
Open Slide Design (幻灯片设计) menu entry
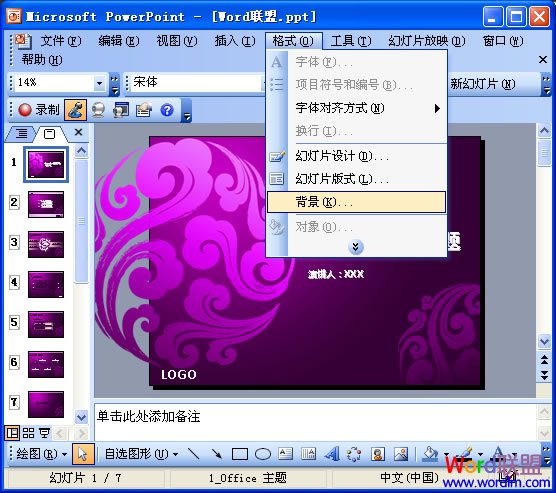[356, 156]
